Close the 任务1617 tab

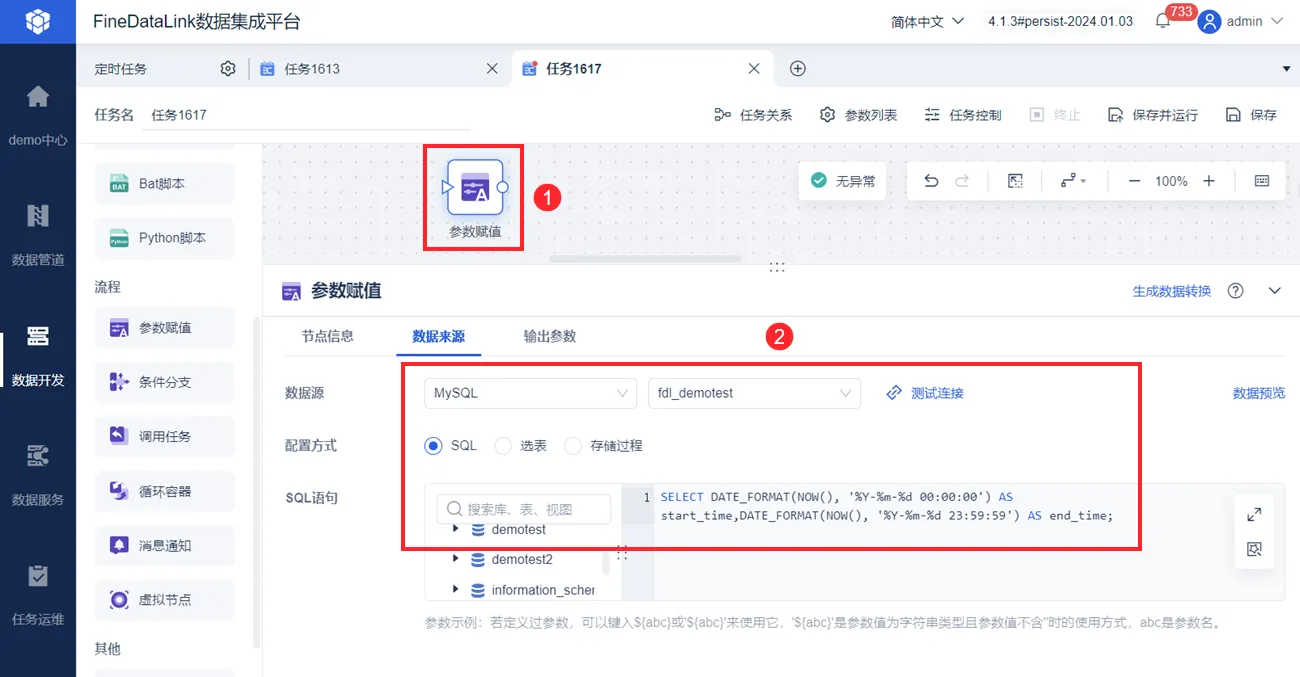pyautogui.click(x=755, y=69)
